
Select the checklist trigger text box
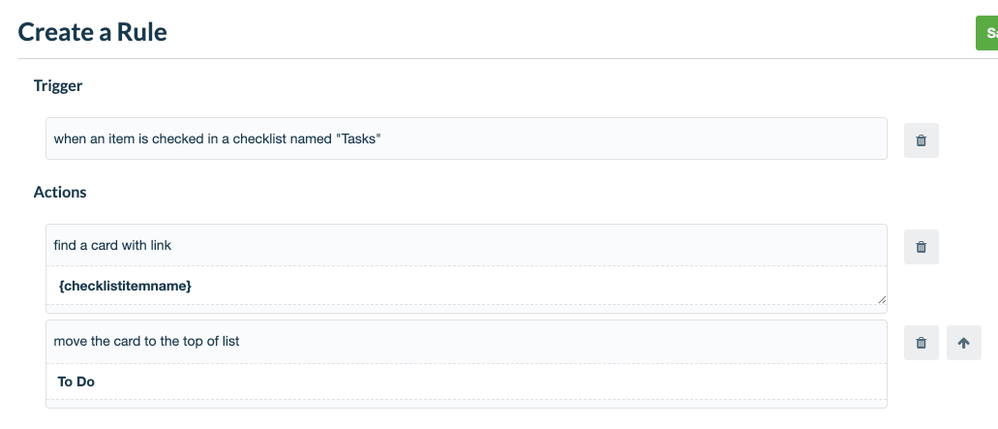pyautogui.click(x=467, y=139)
